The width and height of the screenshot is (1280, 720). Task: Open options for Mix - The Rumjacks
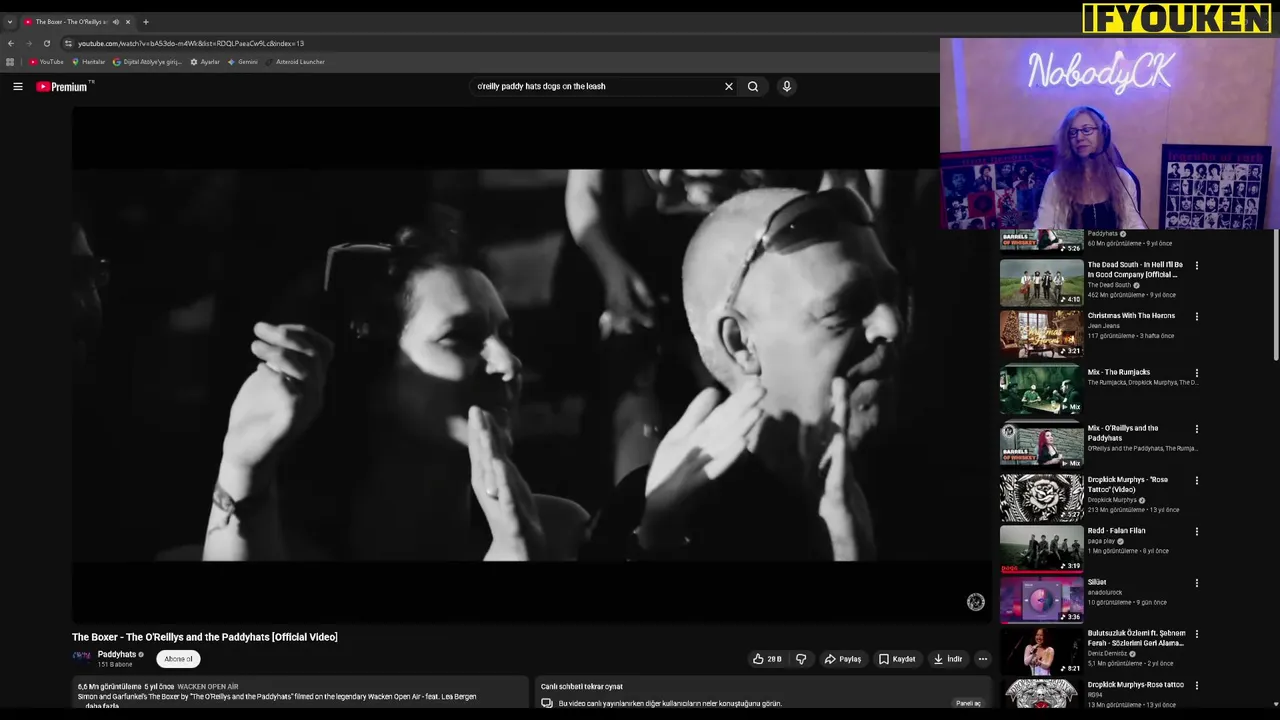pos(1197,373)
